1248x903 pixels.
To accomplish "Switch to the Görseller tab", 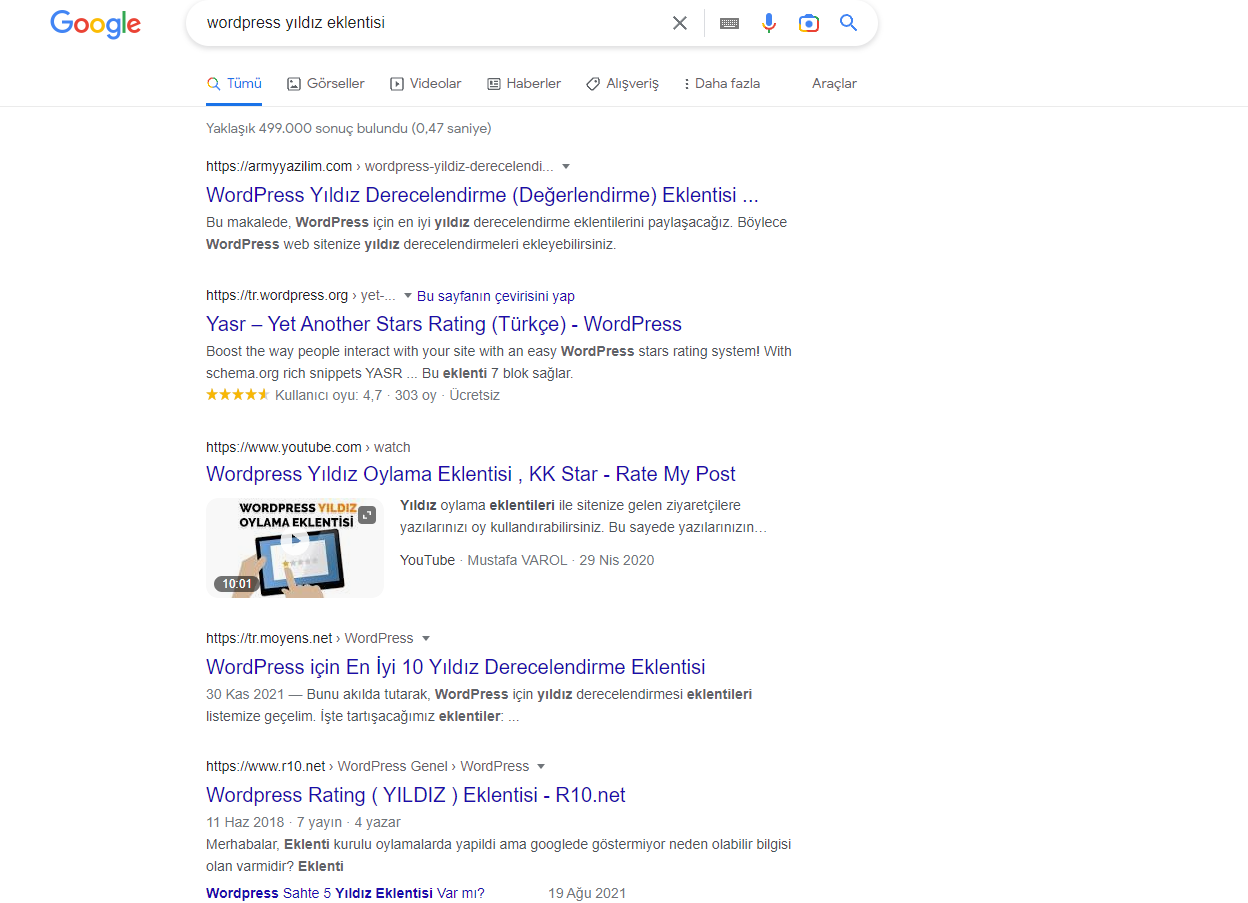I will pos(326,84).
